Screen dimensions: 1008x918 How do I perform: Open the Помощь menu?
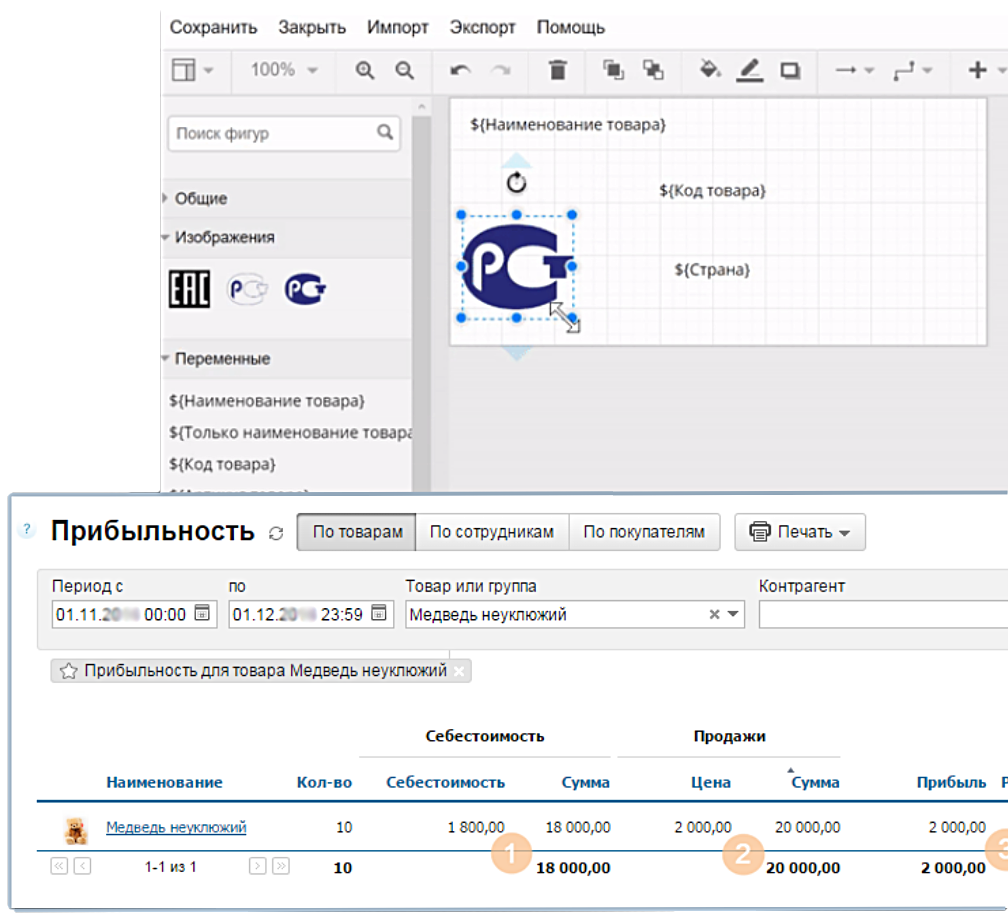[571, 27]
